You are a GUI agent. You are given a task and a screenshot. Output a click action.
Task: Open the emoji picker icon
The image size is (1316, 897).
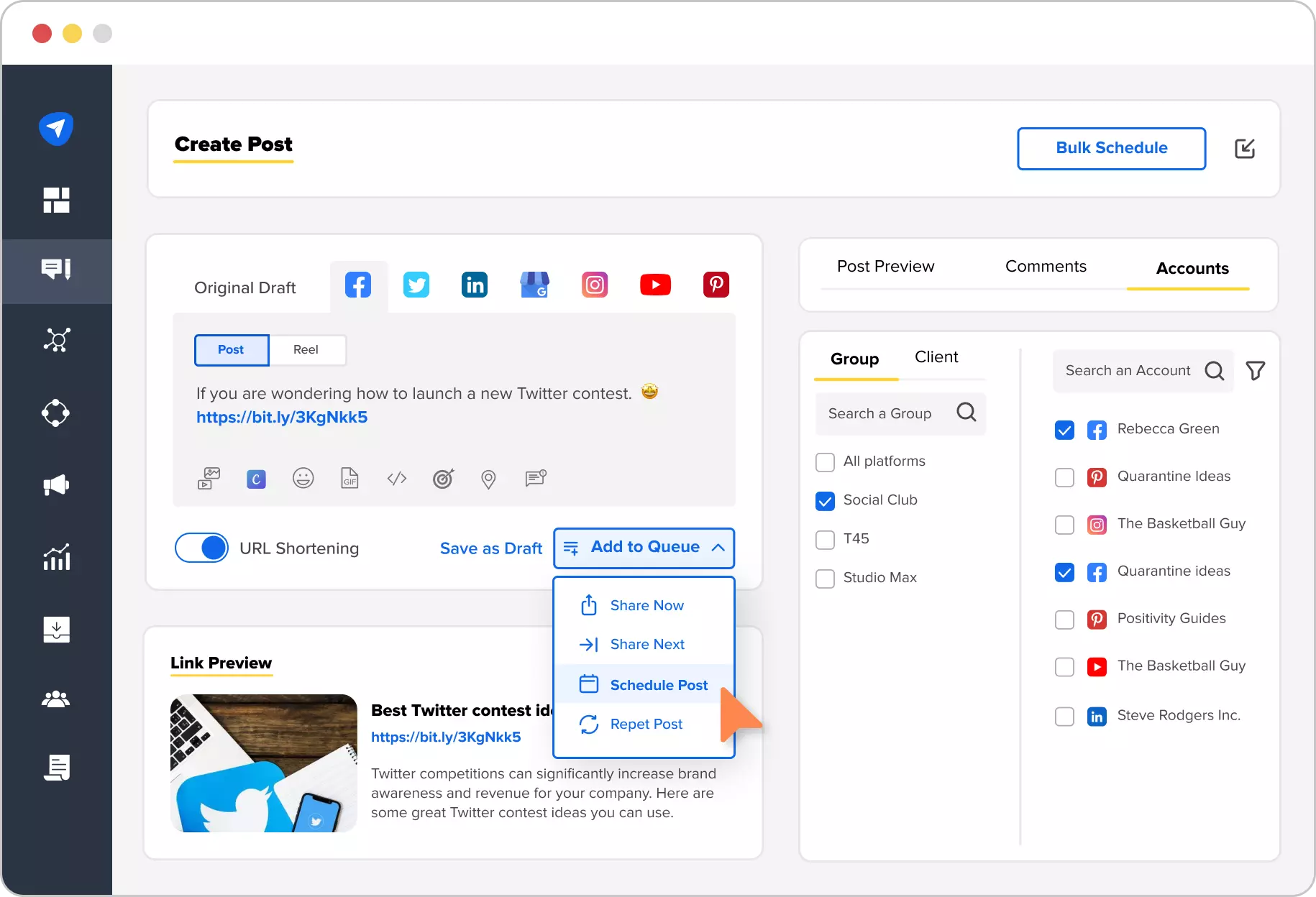point(303,478)
